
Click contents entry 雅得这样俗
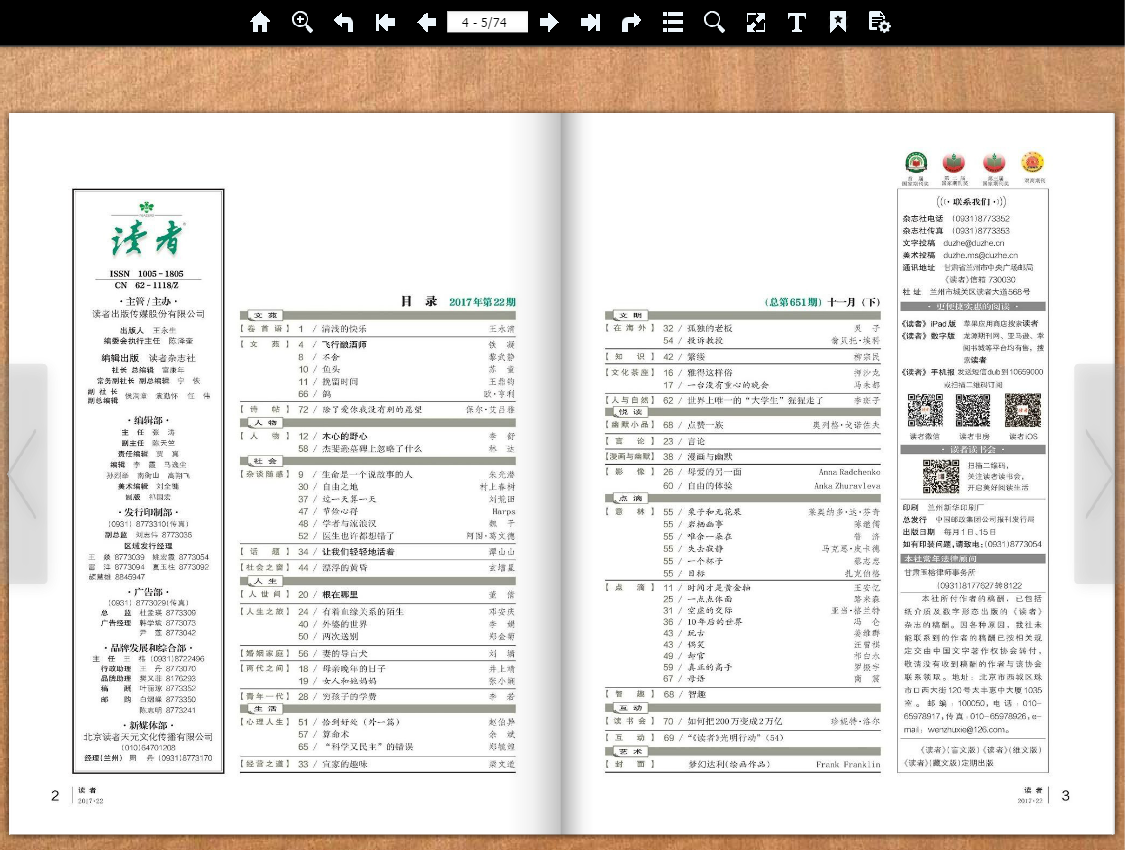click(710, 373)
